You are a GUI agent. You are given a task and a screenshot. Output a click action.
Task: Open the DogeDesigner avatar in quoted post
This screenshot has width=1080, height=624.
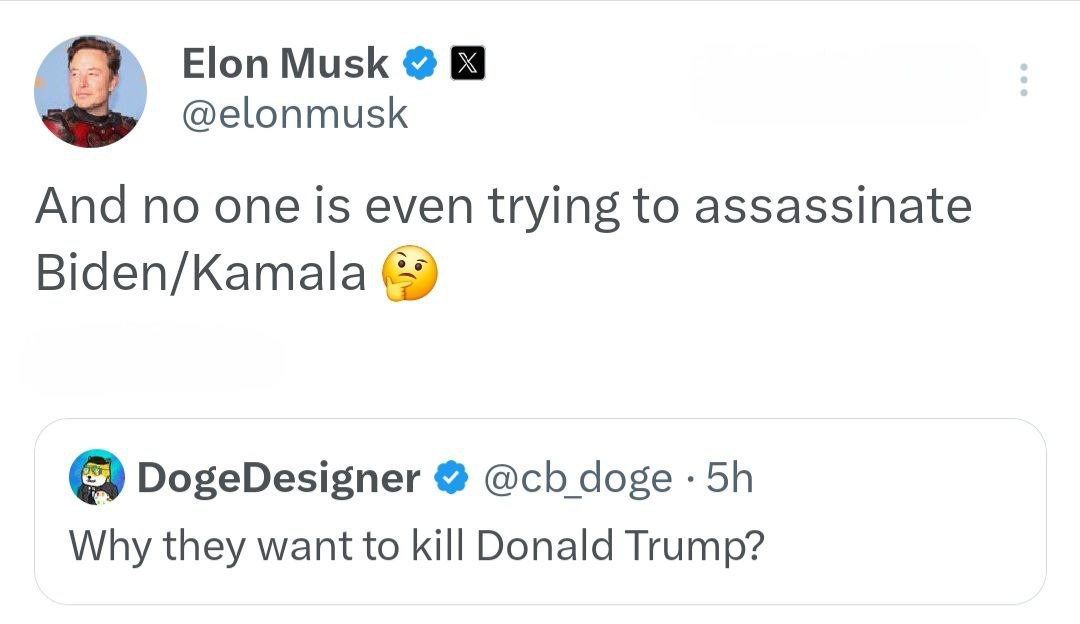[x=96, y=478]
